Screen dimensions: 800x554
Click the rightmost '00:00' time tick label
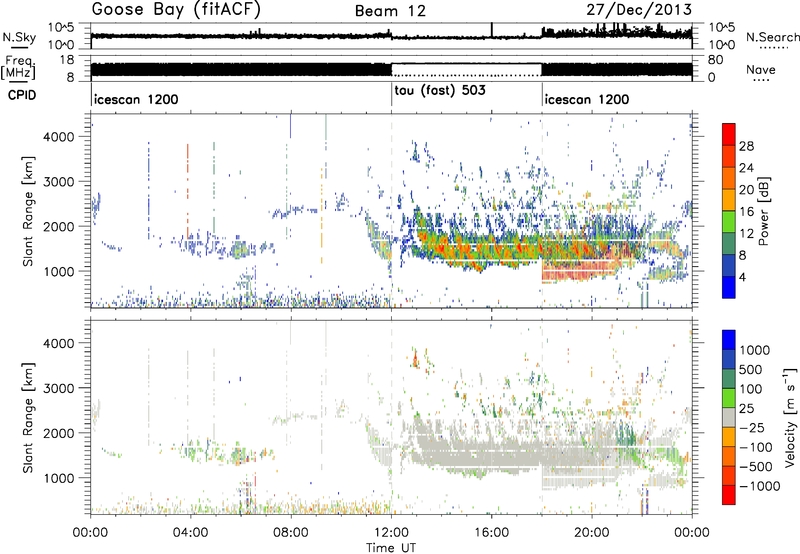click(692, 533)
